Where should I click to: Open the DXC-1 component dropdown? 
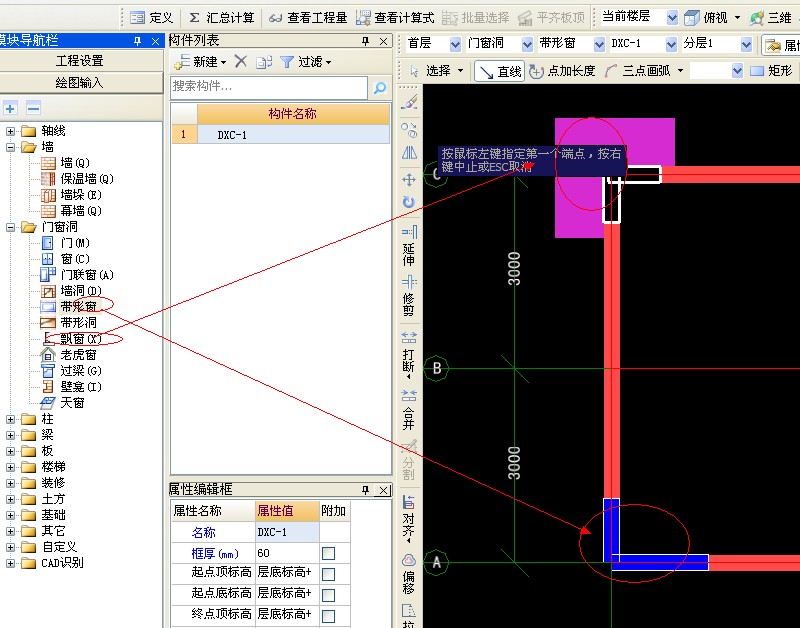671,44
